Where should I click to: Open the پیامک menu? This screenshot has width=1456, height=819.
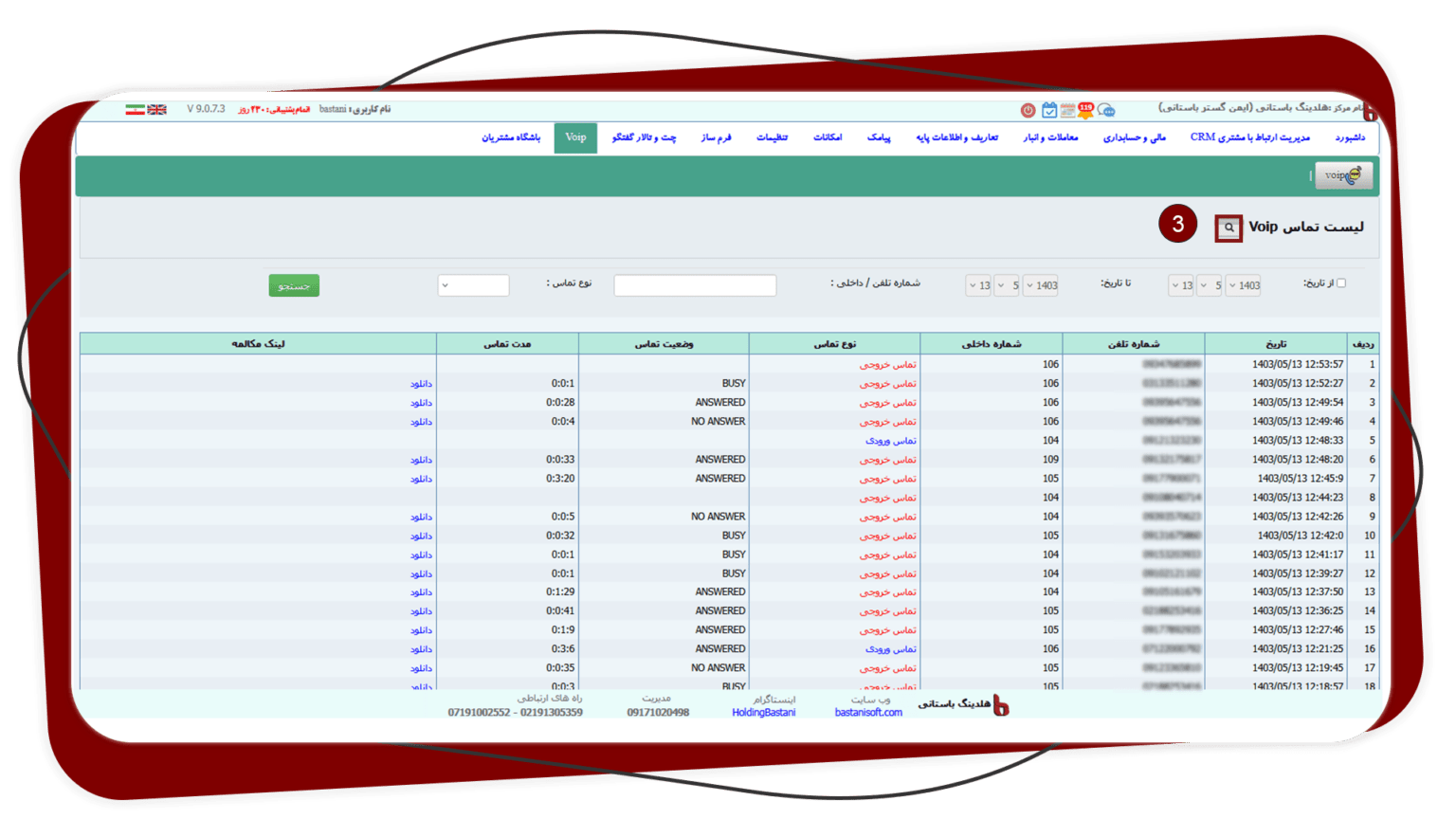[879, 138]
